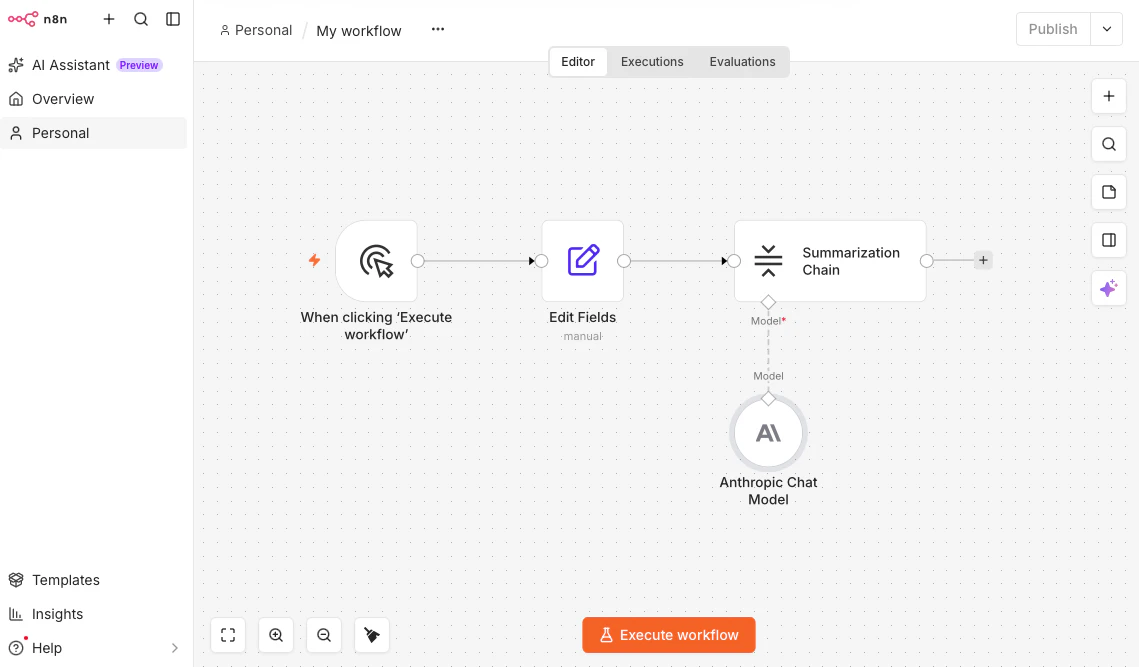Image resolution: width=1139 pixels, height=667 pixels.
Task: Click Personal breadcrumb link
Action: 256,30
